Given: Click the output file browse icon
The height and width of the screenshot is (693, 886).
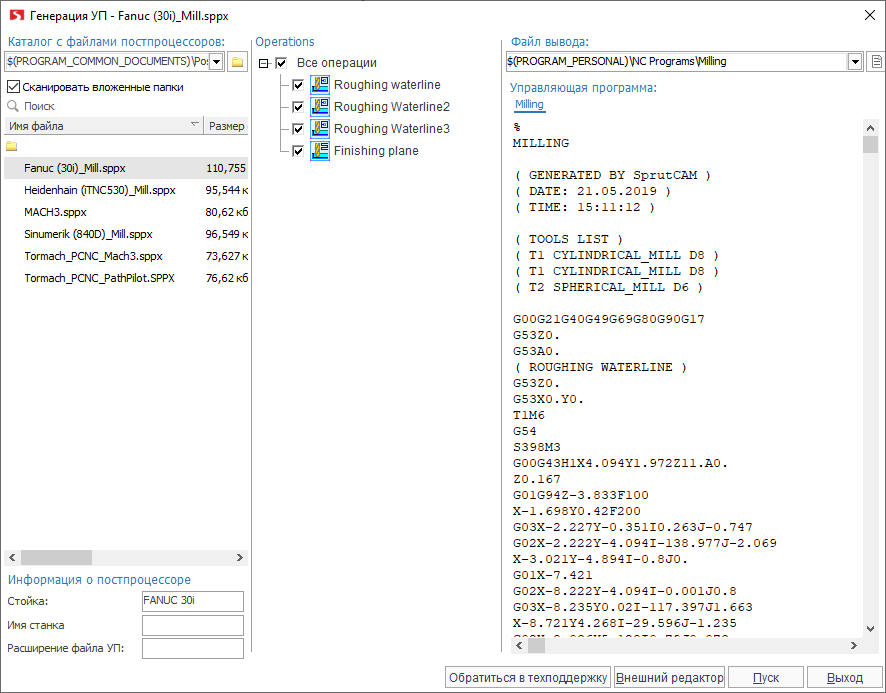Looking at the screenshot, I should pyautogui.click(x=875, y=62).
